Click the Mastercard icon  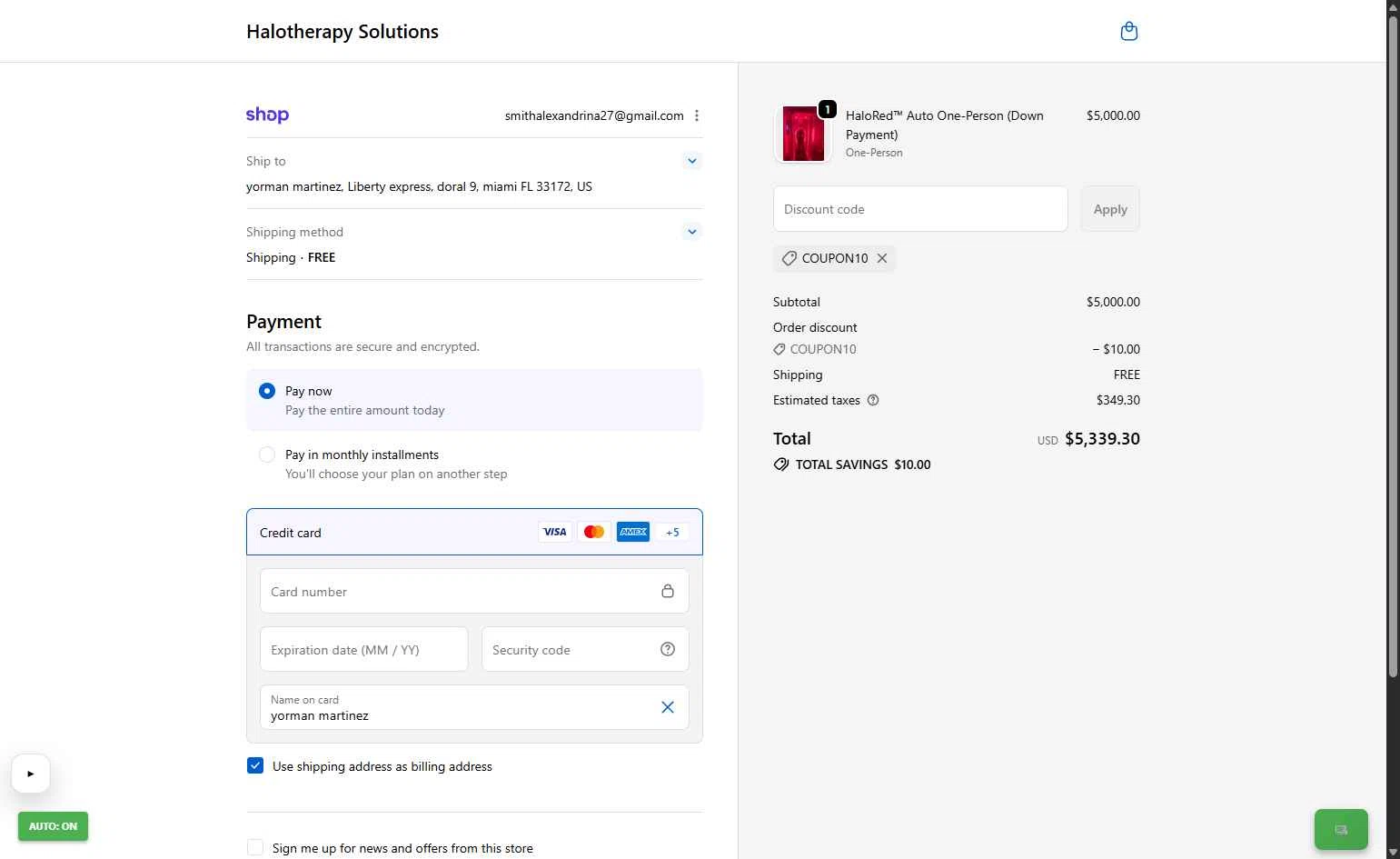[x=594, y=532]
